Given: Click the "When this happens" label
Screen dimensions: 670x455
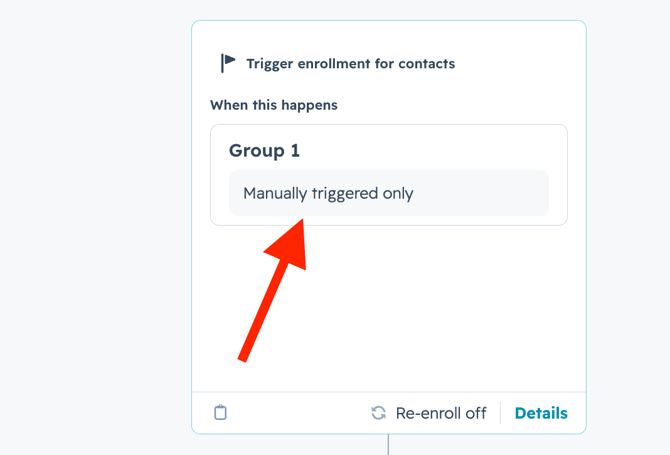Looking at the screenshot, I should 273,105.
